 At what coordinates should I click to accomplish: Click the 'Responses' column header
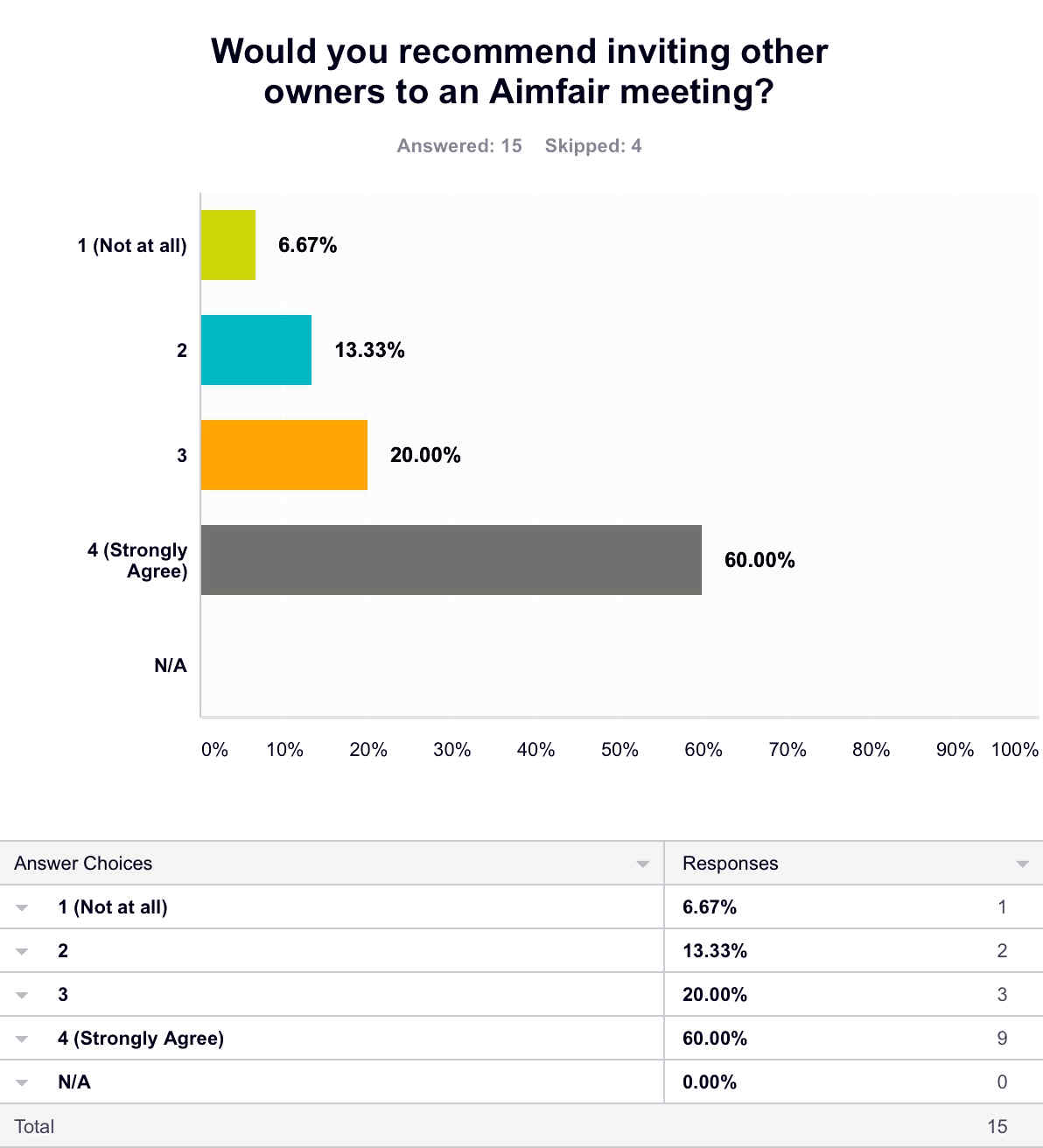[730, 864]
